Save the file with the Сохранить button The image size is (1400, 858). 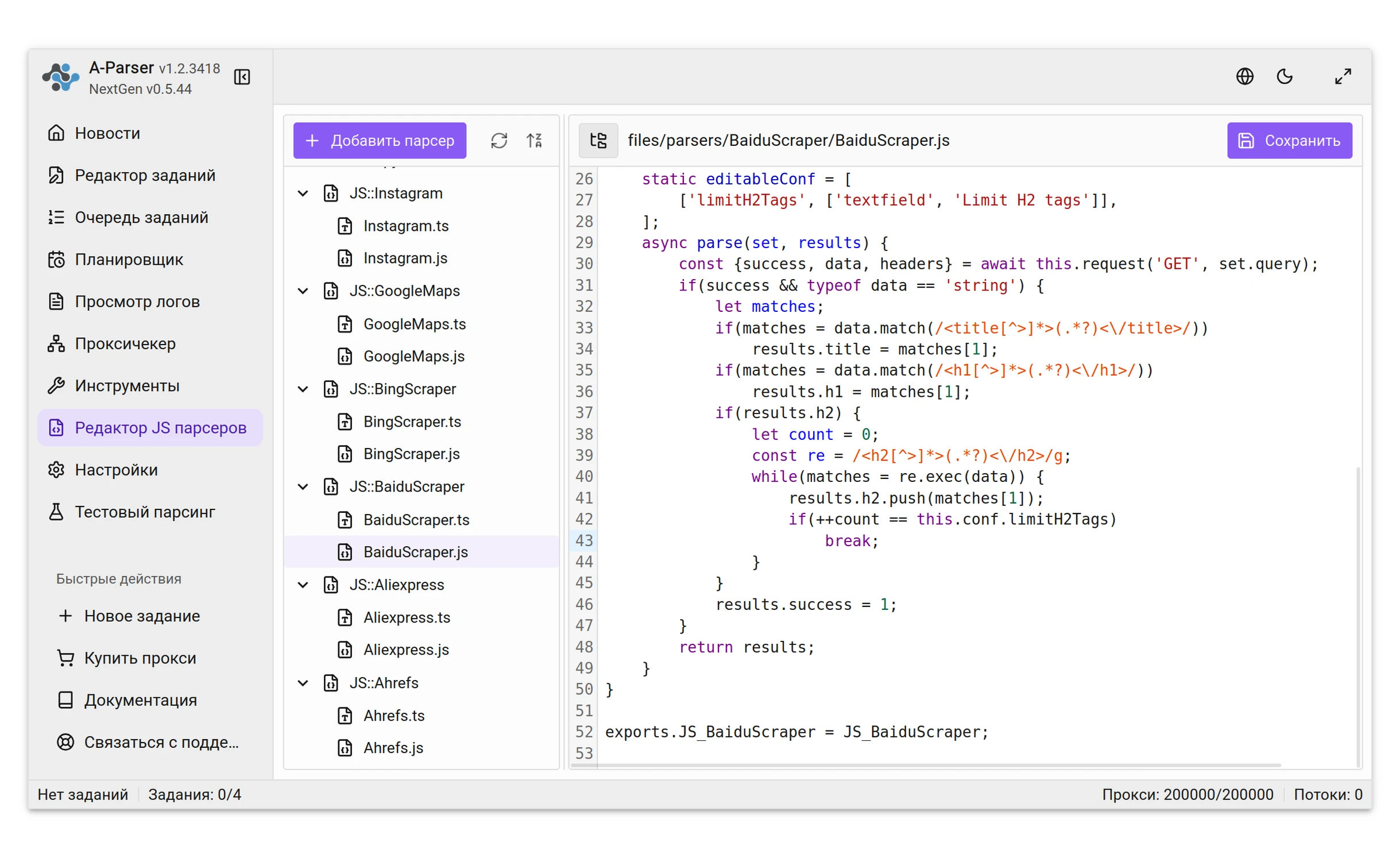[x=1289, y=140]
